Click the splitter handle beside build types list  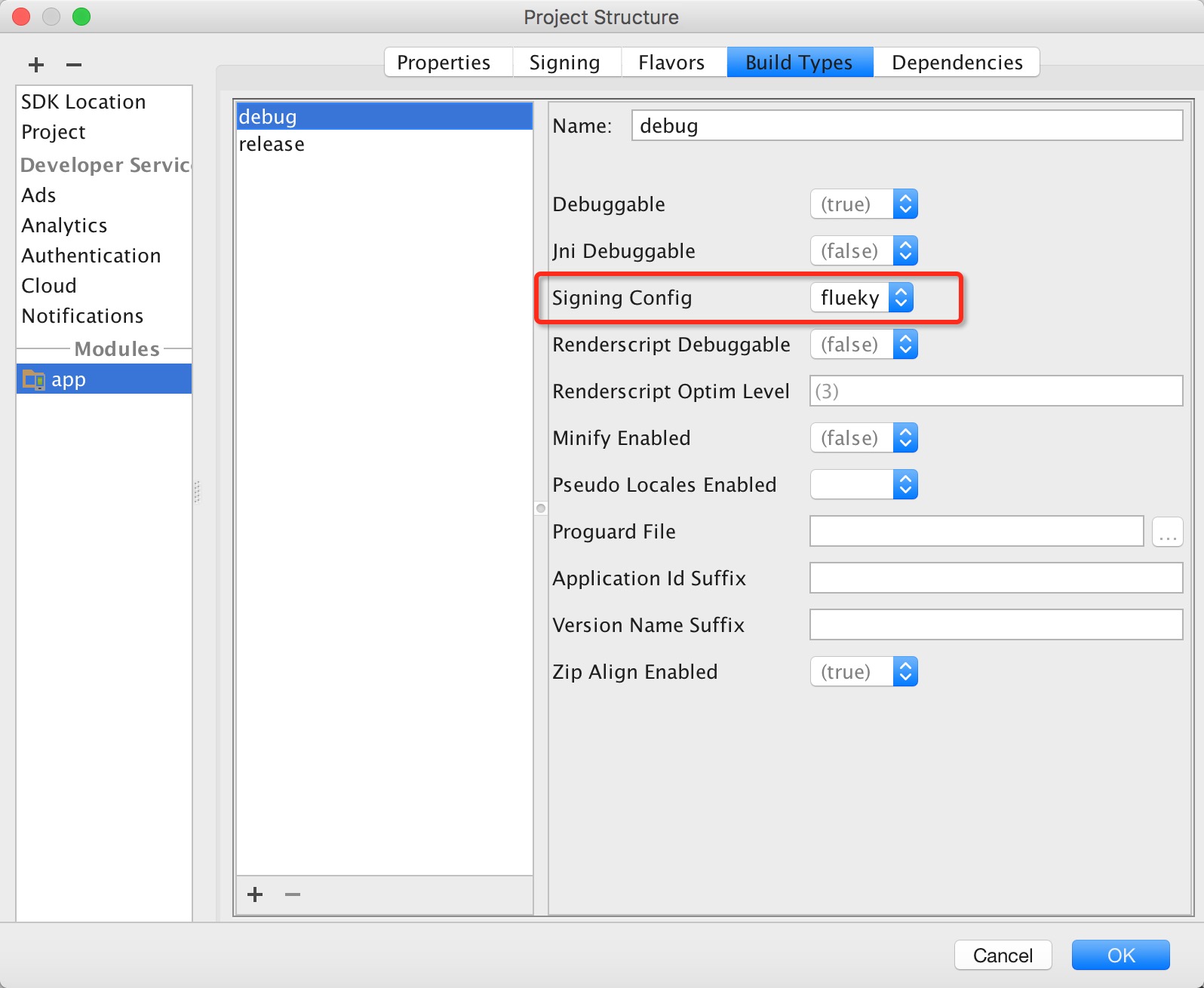(541, 508)
